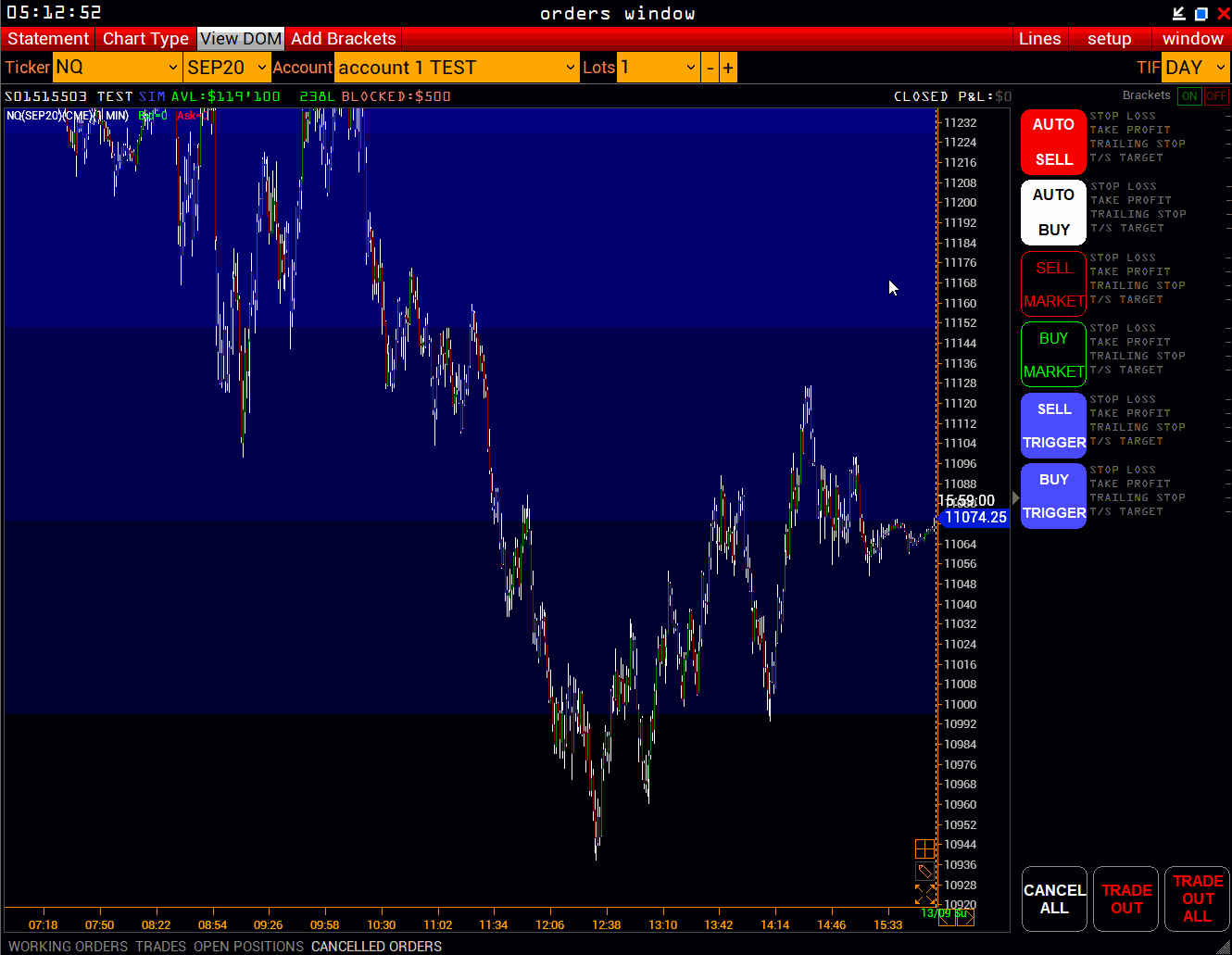Click the blue 11074.25 price marker
Viewport: 1232px width, 955px height.
(975, 518)
